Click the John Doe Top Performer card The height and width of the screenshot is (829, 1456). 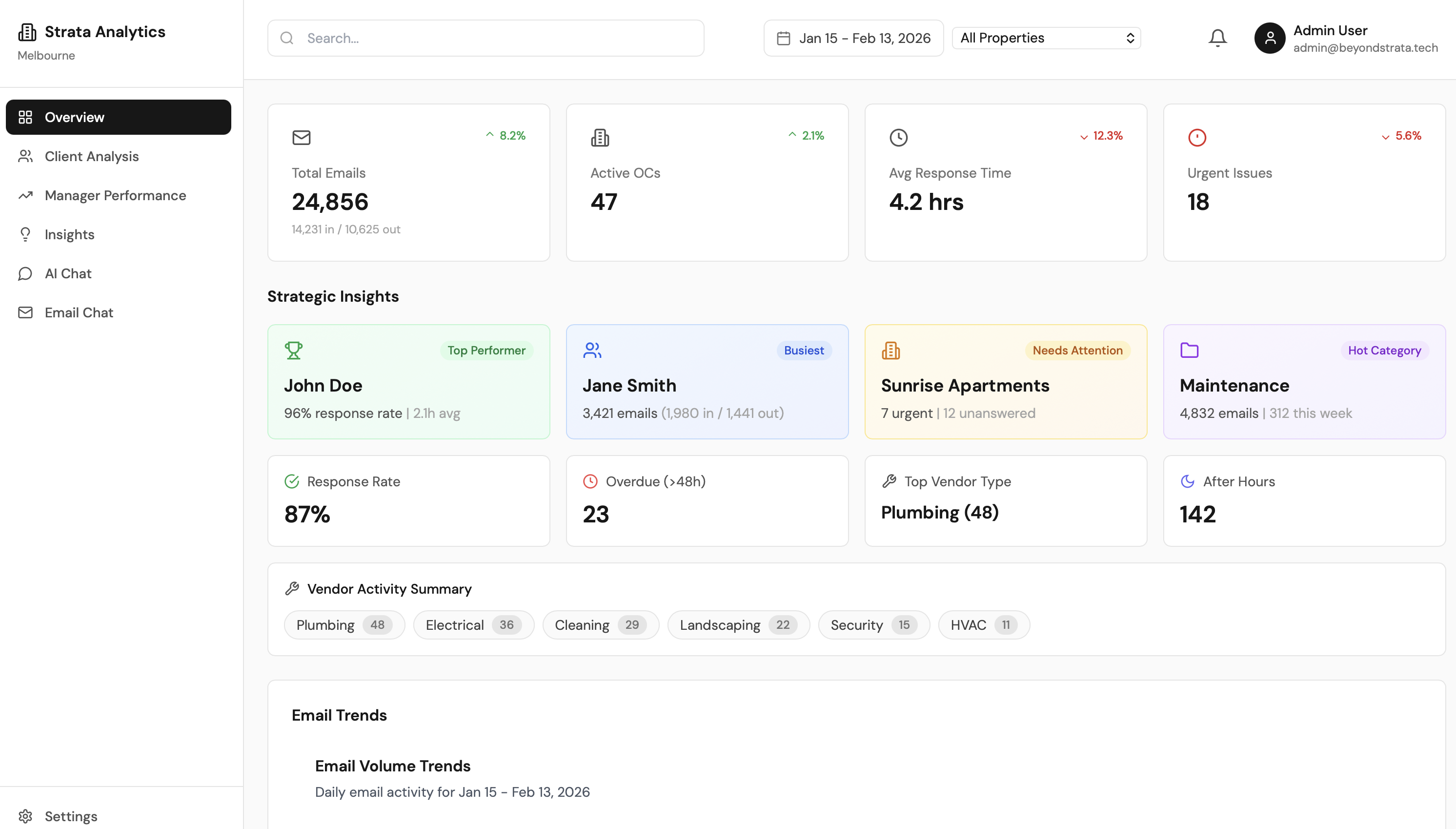point(408,382)
